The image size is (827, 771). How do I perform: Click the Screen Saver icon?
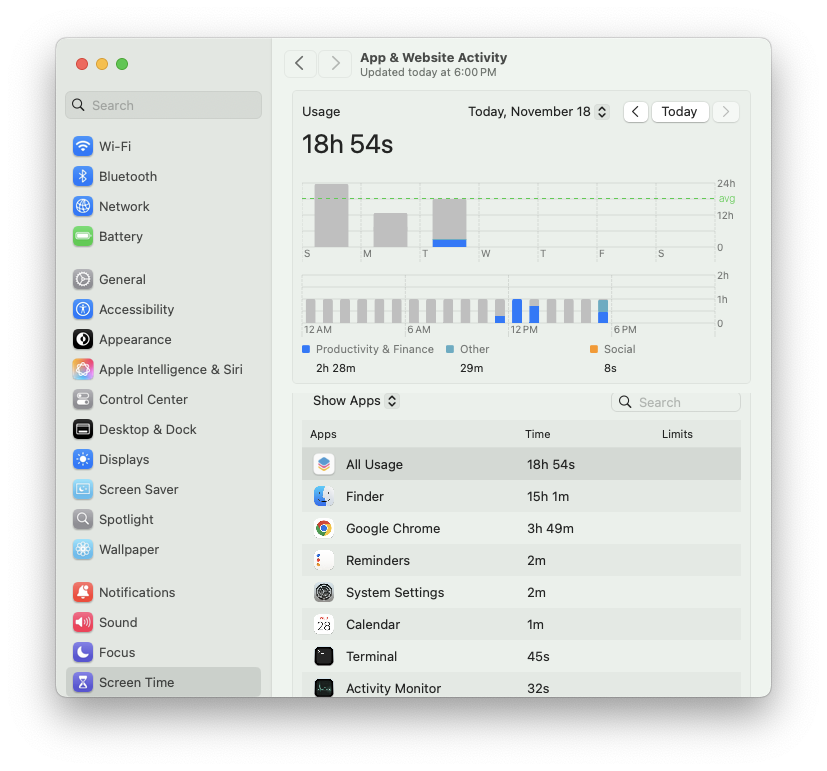coord(83,489)
